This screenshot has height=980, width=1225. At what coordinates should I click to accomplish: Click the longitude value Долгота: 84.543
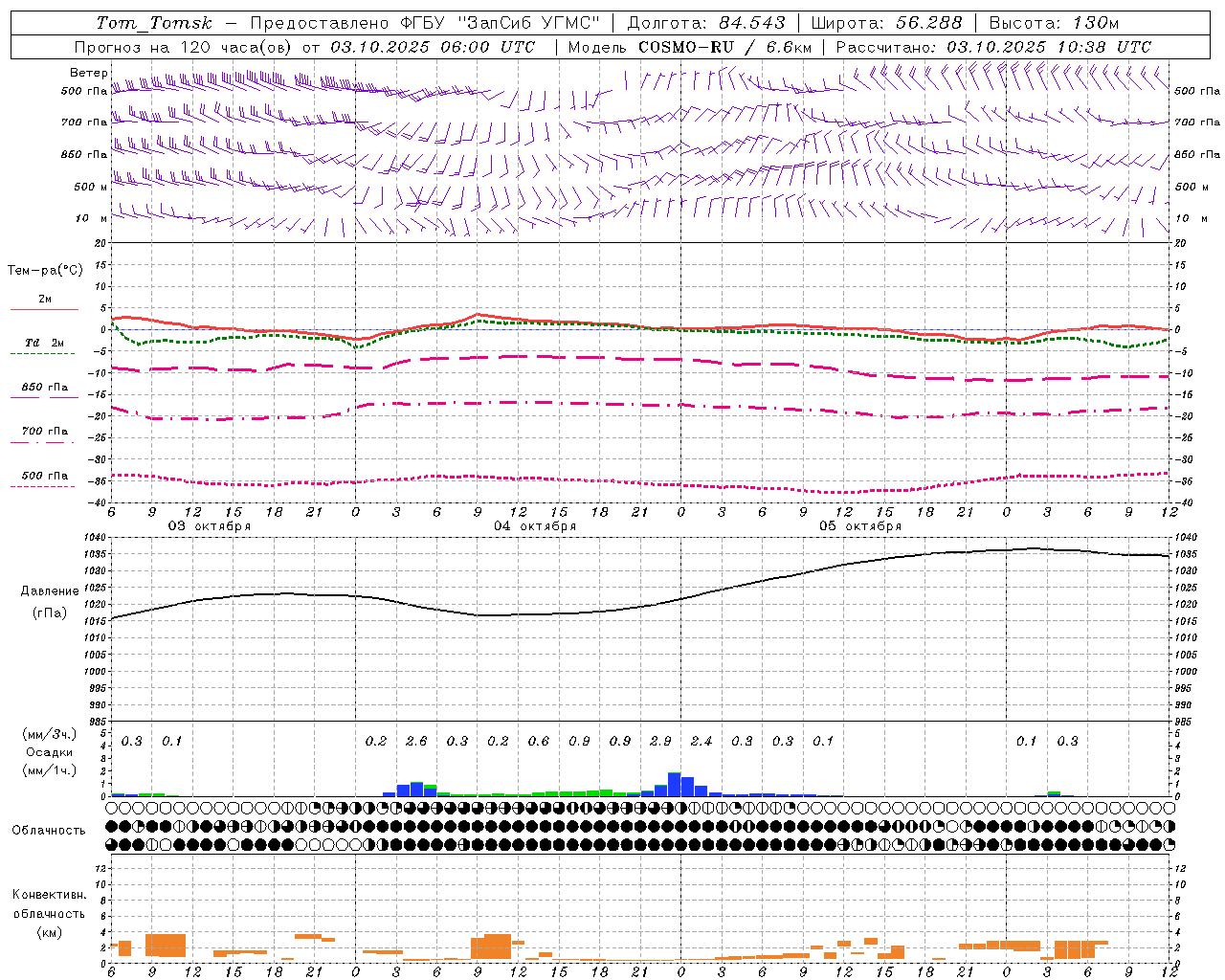(706, 23)
